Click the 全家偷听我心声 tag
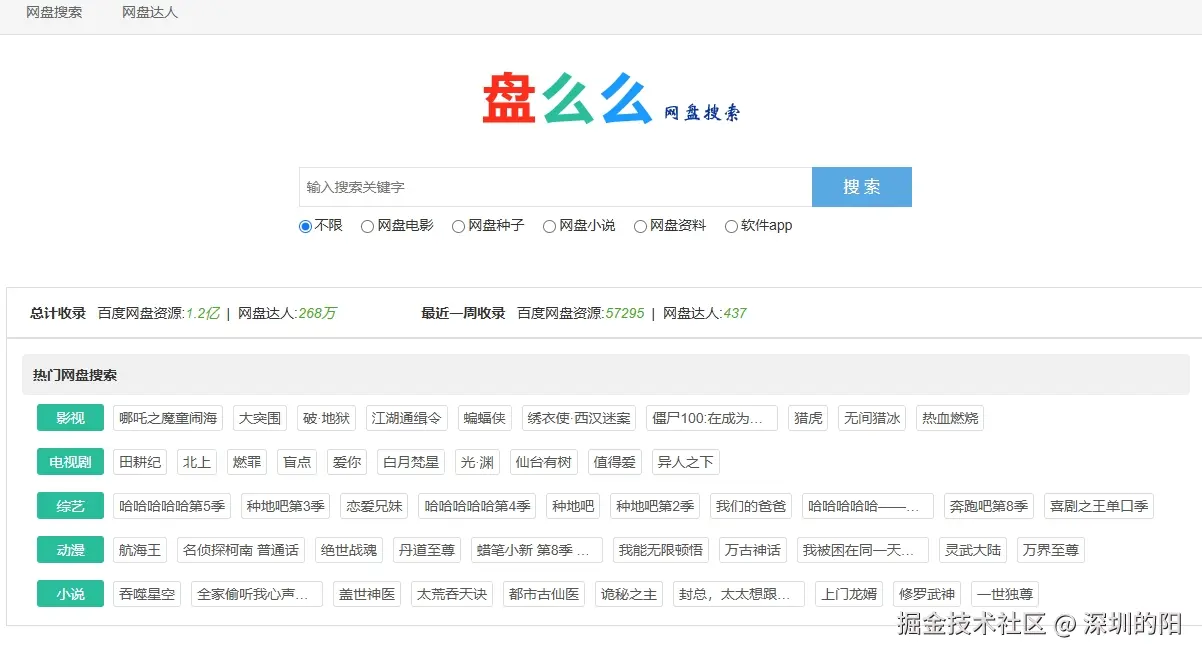The height and width of the screenshot is (657, 1202). click(x=257, y=594)
